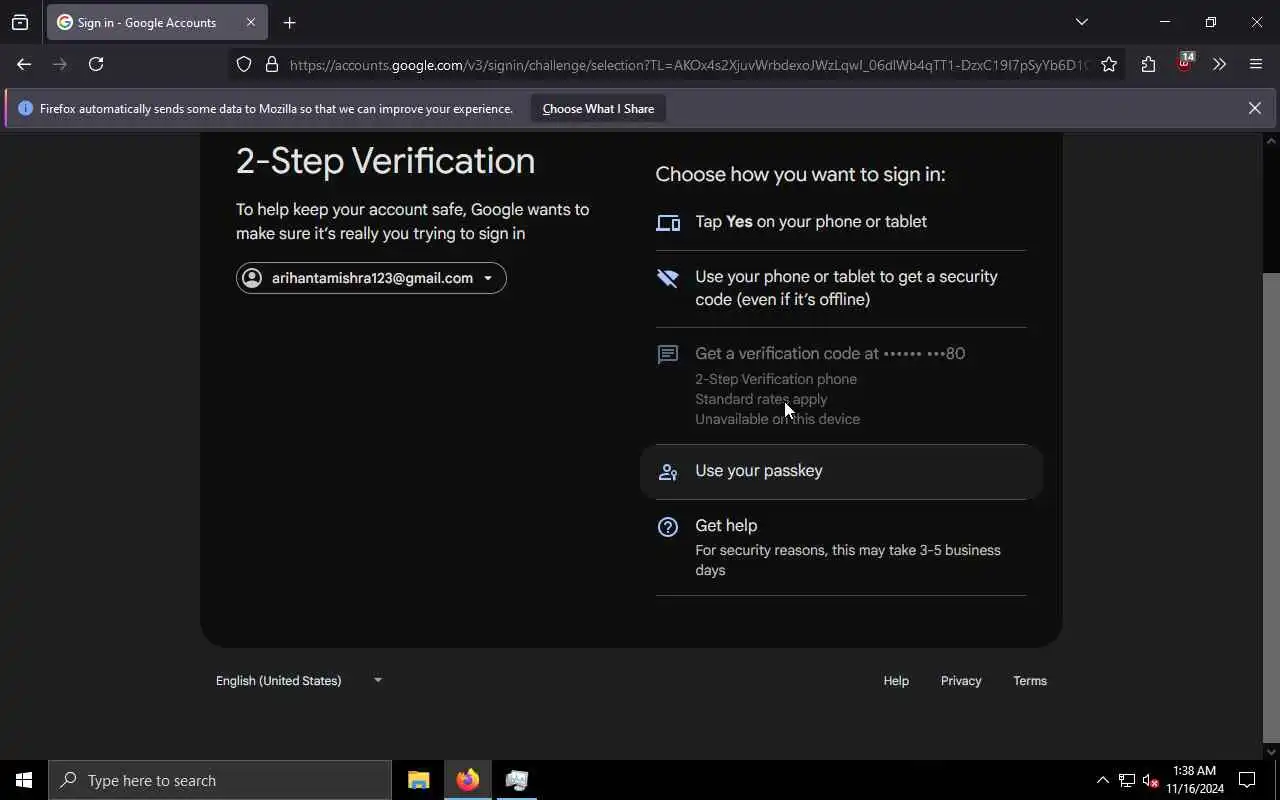Open File Explorer from the taskbar
The width and height of the screenshot is (1280, 800).
click(419, 780)
